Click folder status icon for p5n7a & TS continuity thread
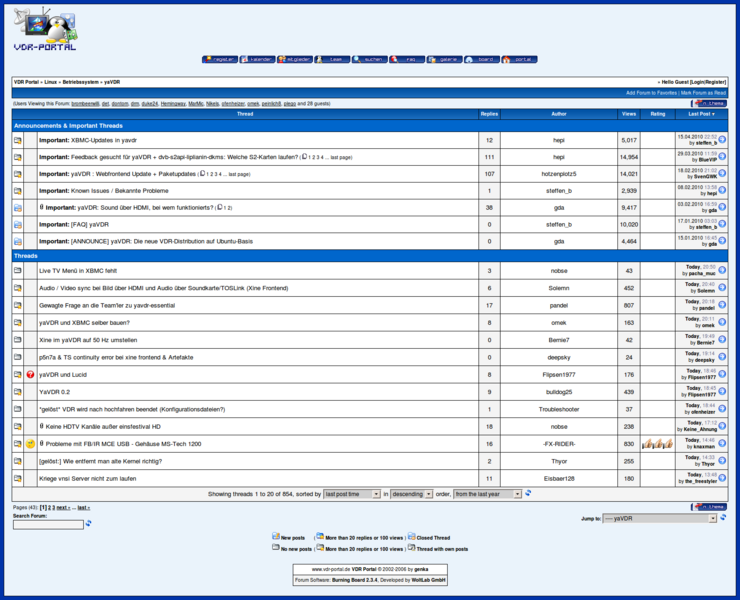The width and height of the screenshot is (740, 600). pyautogui.click(x=18, y=357)
